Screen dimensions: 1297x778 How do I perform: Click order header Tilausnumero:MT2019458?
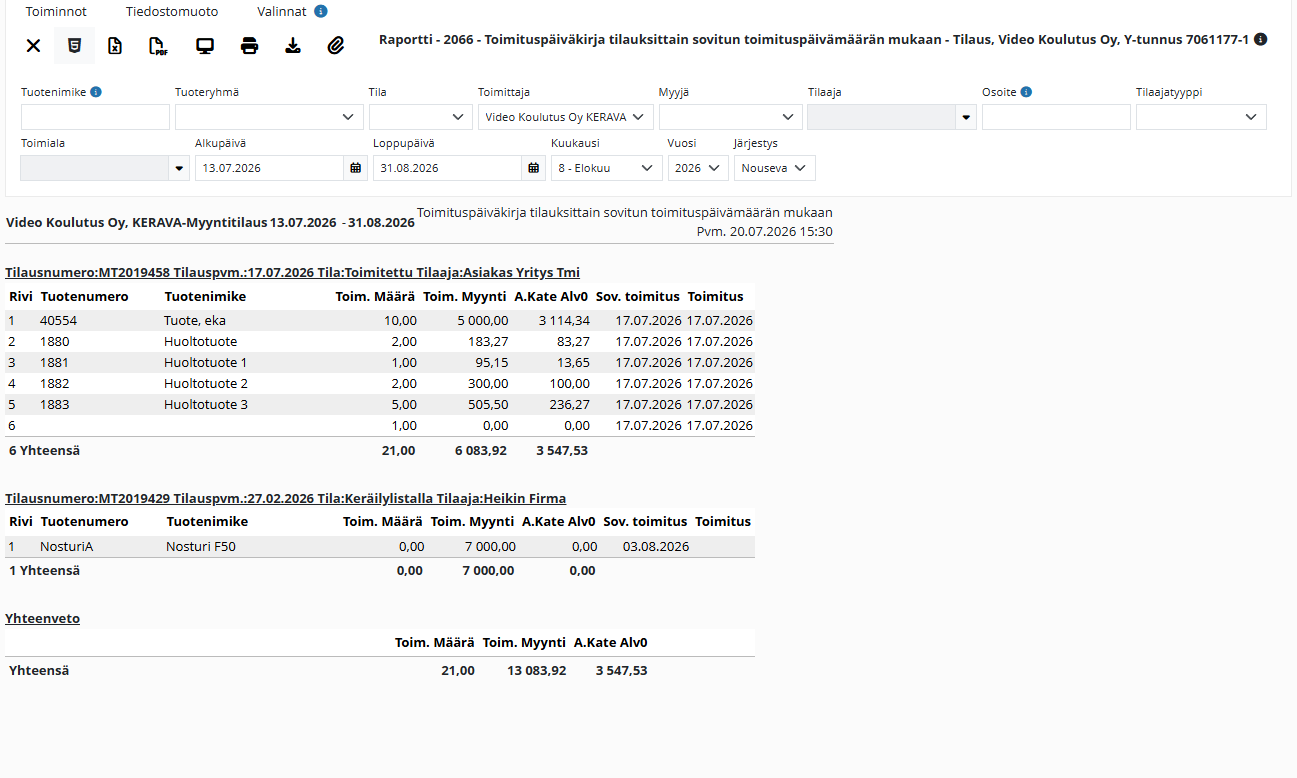click(x=87, y=272)
